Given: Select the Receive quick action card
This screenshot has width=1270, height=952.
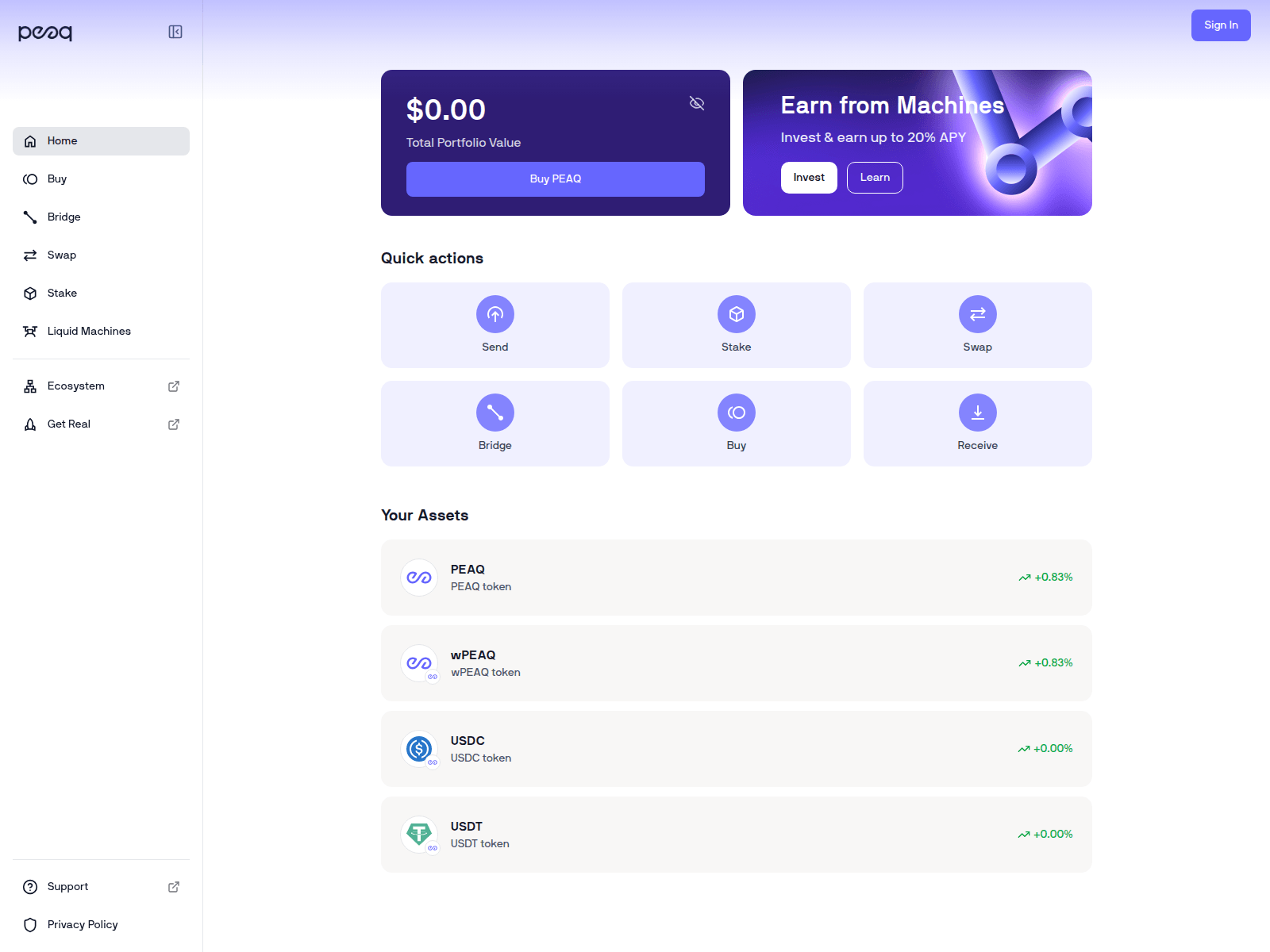Looking at the screenshot, I should (978, 424).
